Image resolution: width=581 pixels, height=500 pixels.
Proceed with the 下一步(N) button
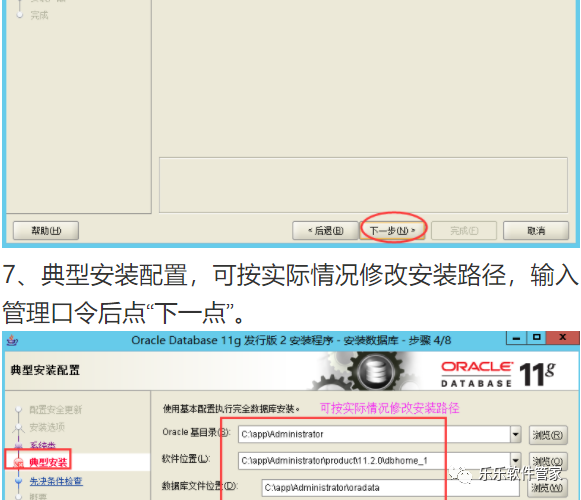[392, 231]
